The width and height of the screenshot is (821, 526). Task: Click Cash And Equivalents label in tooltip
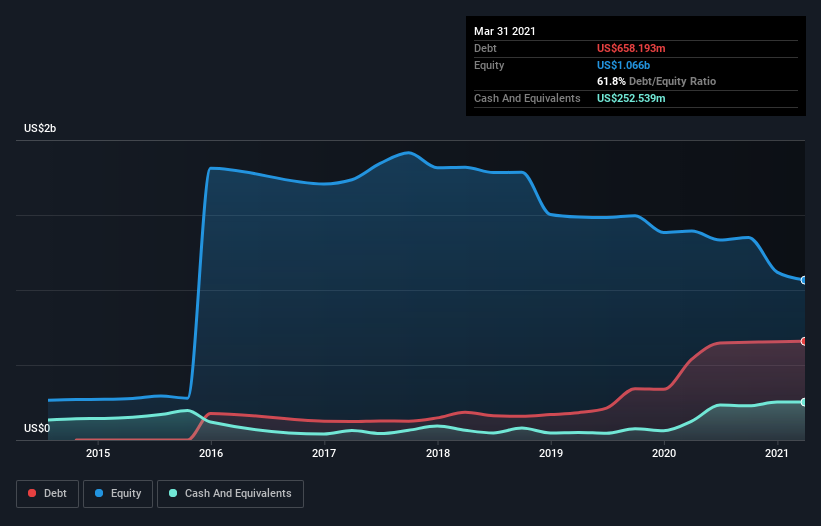527,98
